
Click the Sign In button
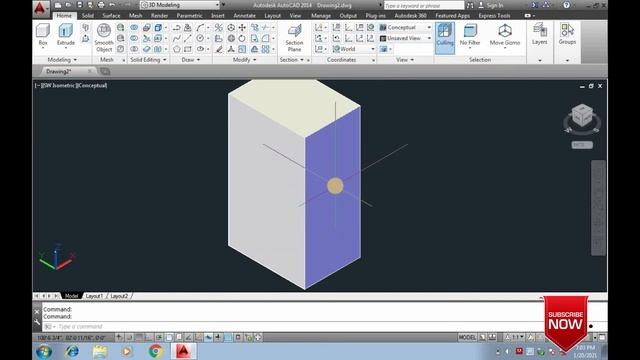(495, 5)
